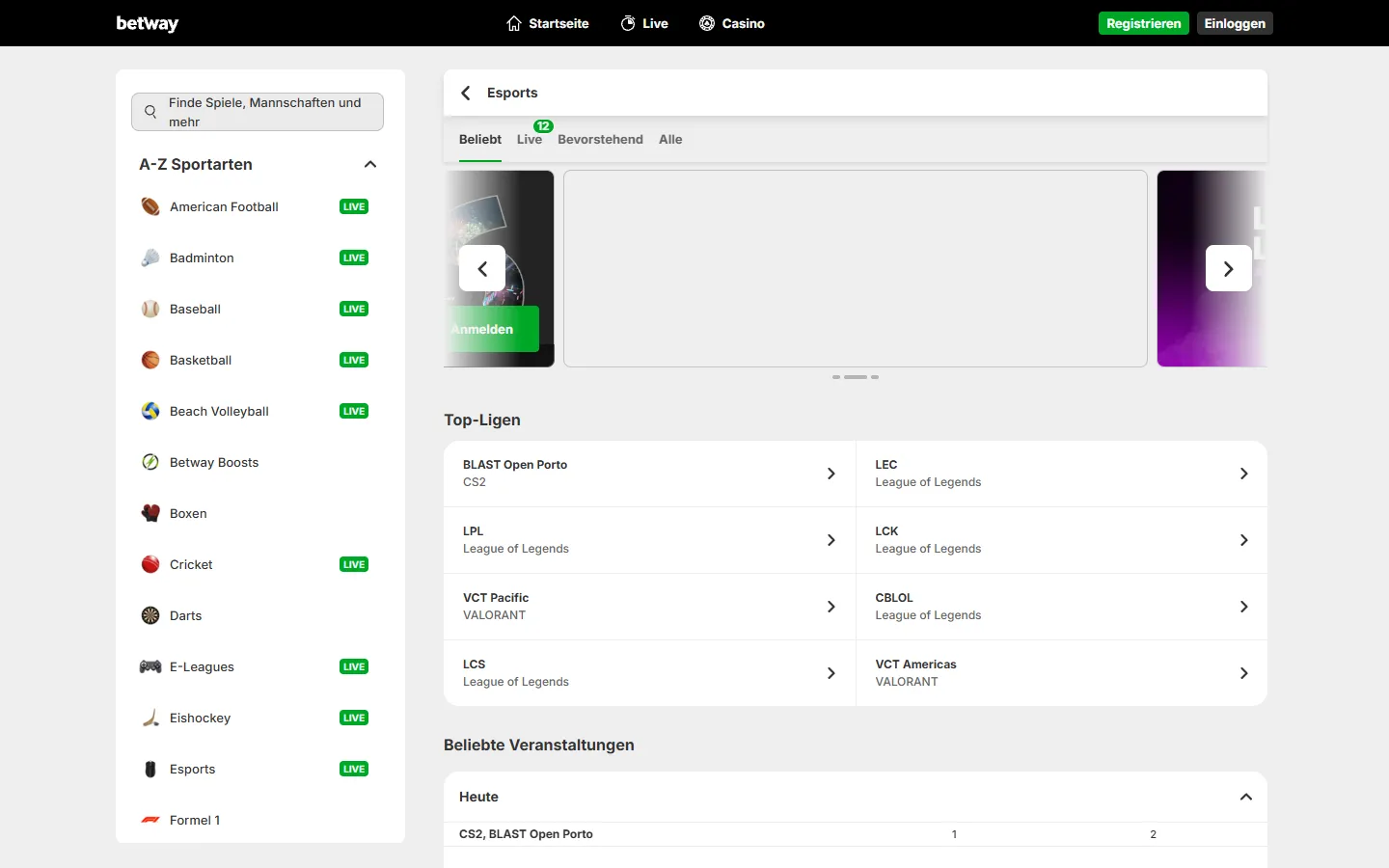Screen dimensions: 1389x868
Task: Switch to the Alle tab
Action: point(670,140)
